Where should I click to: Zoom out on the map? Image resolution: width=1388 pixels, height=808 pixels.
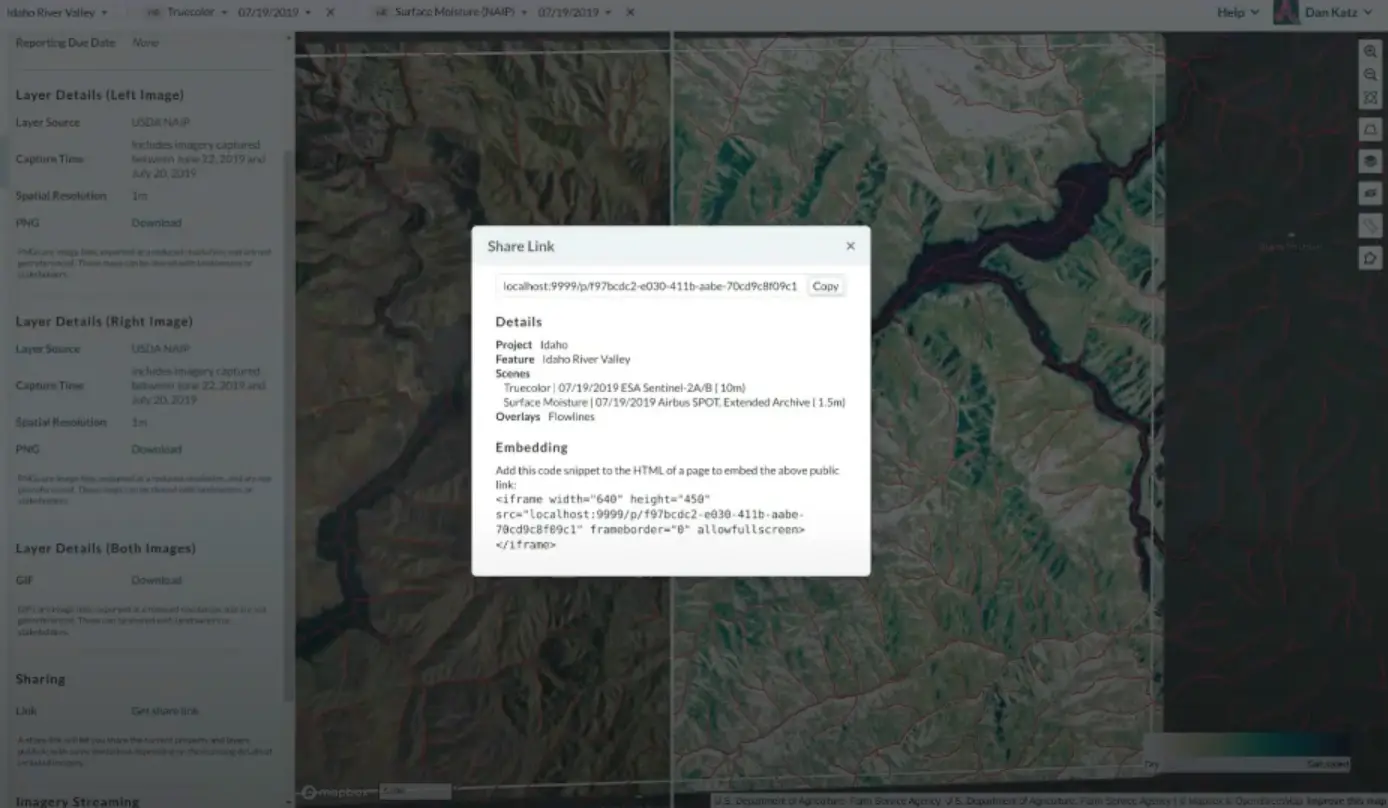click(1370, 75)
